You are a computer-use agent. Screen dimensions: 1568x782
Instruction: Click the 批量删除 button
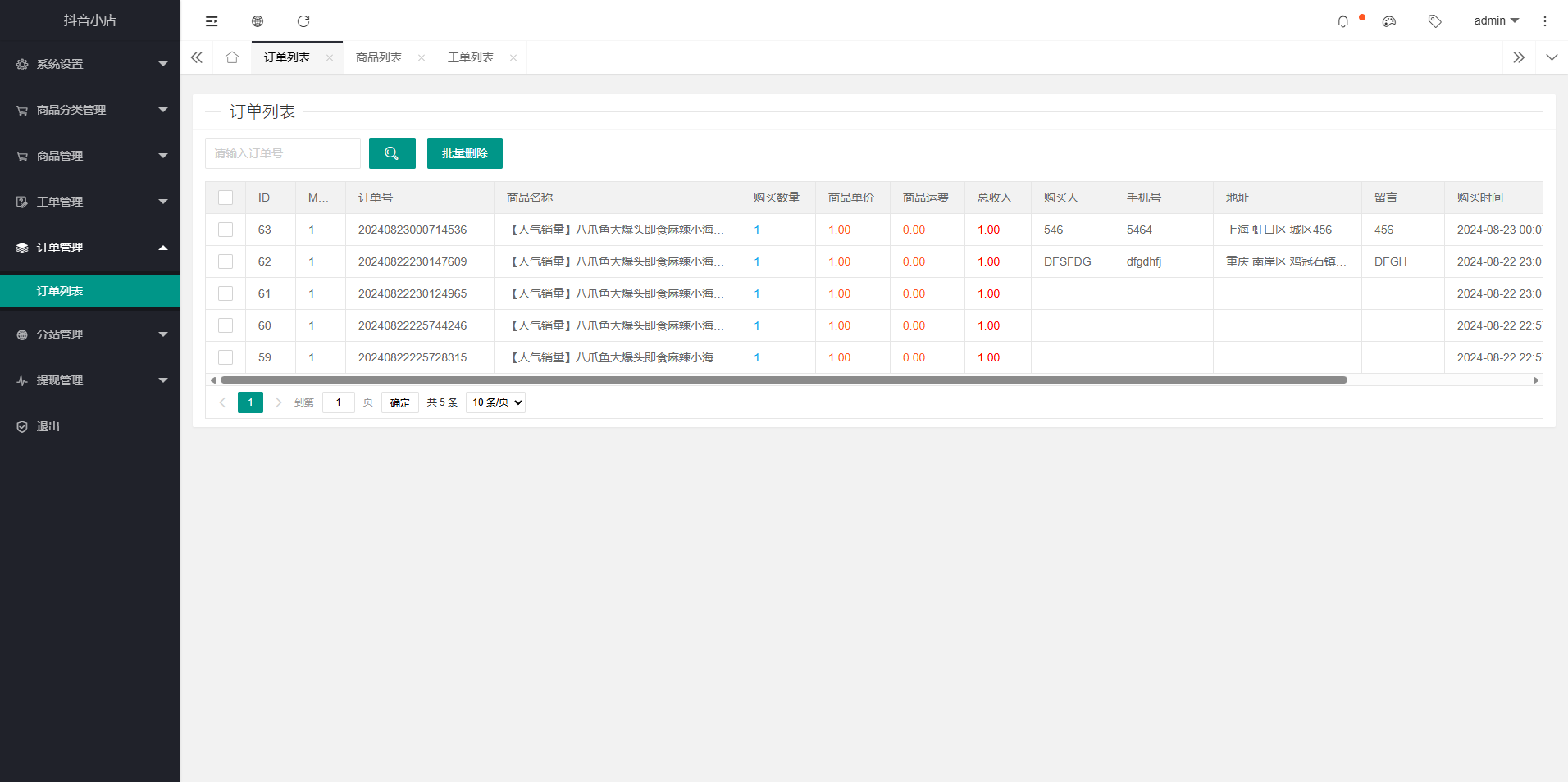[464, 152]
